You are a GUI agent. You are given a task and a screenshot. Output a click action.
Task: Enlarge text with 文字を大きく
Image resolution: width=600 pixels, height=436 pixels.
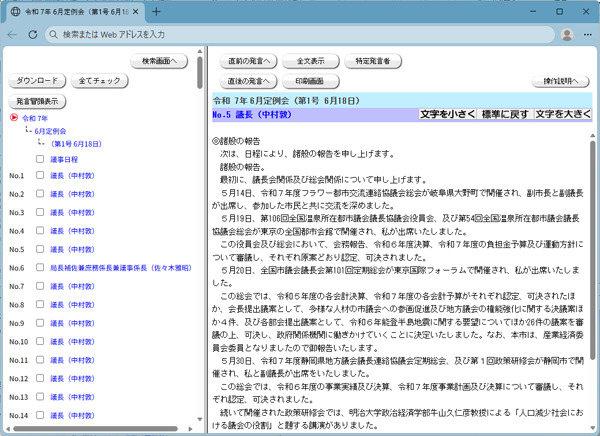click(x=563, y=114)
